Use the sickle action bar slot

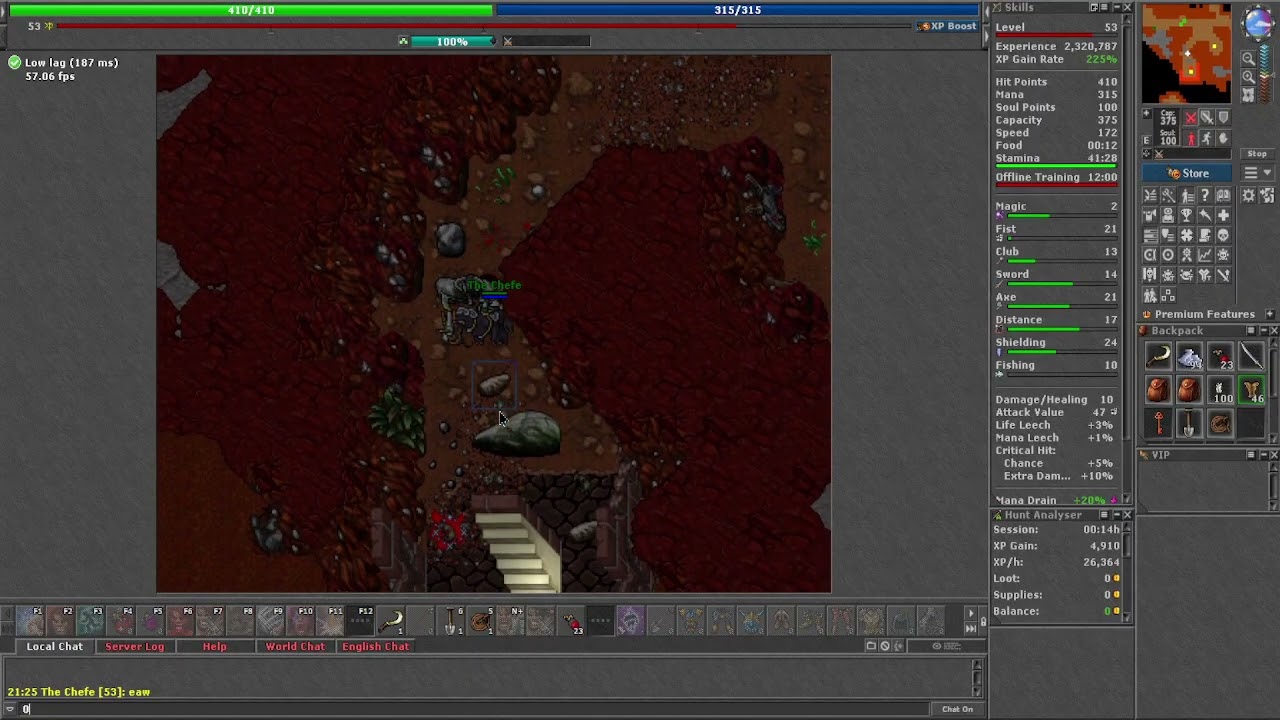(x=391, y=621)
